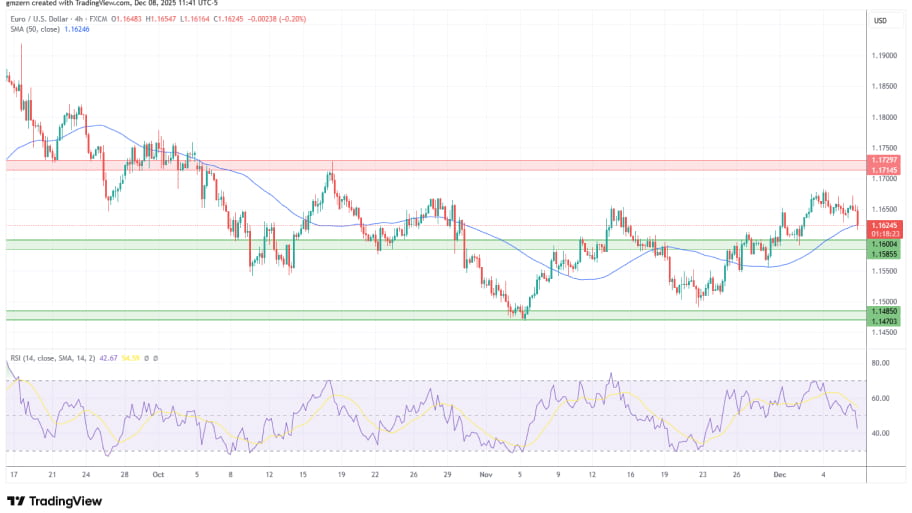Click the 24 date label on time axis

86,475
